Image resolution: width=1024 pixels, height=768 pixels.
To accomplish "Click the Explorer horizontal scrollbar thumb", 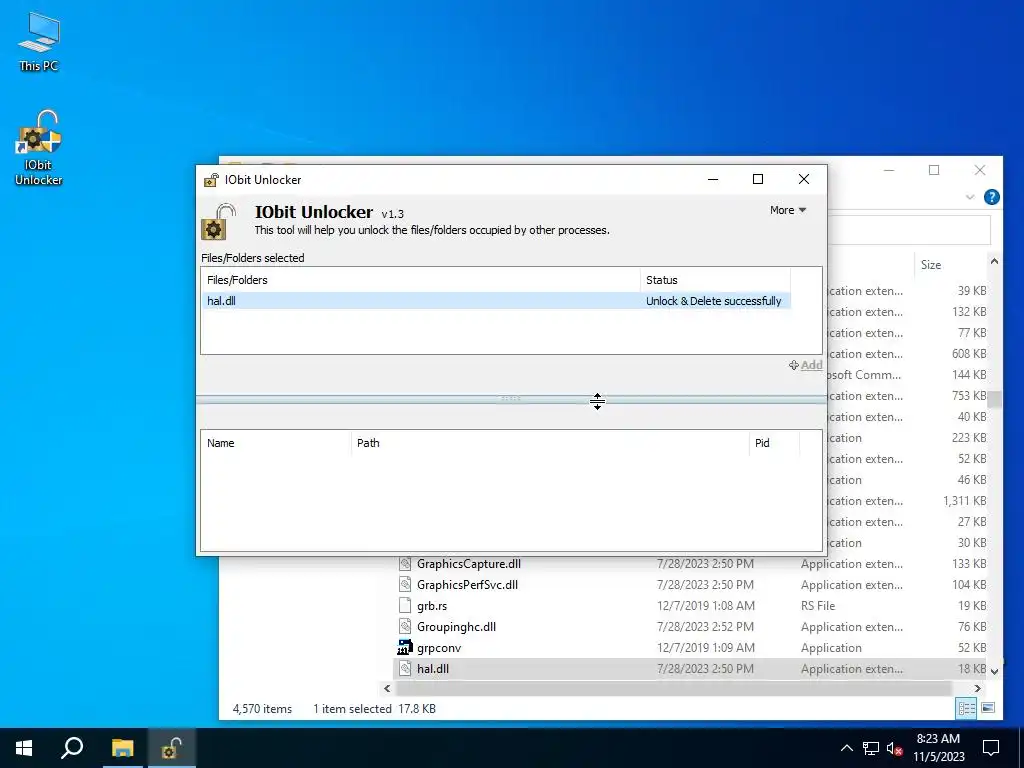I will tap(673, 688).
